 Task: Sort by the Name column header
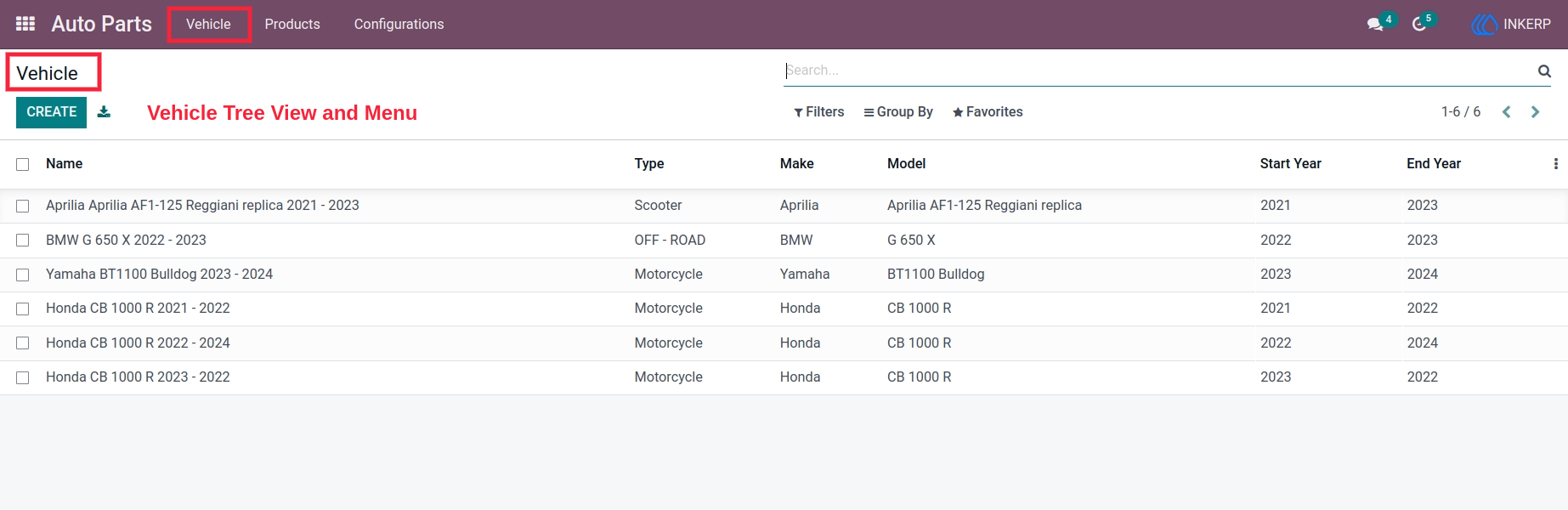(65, 164)
